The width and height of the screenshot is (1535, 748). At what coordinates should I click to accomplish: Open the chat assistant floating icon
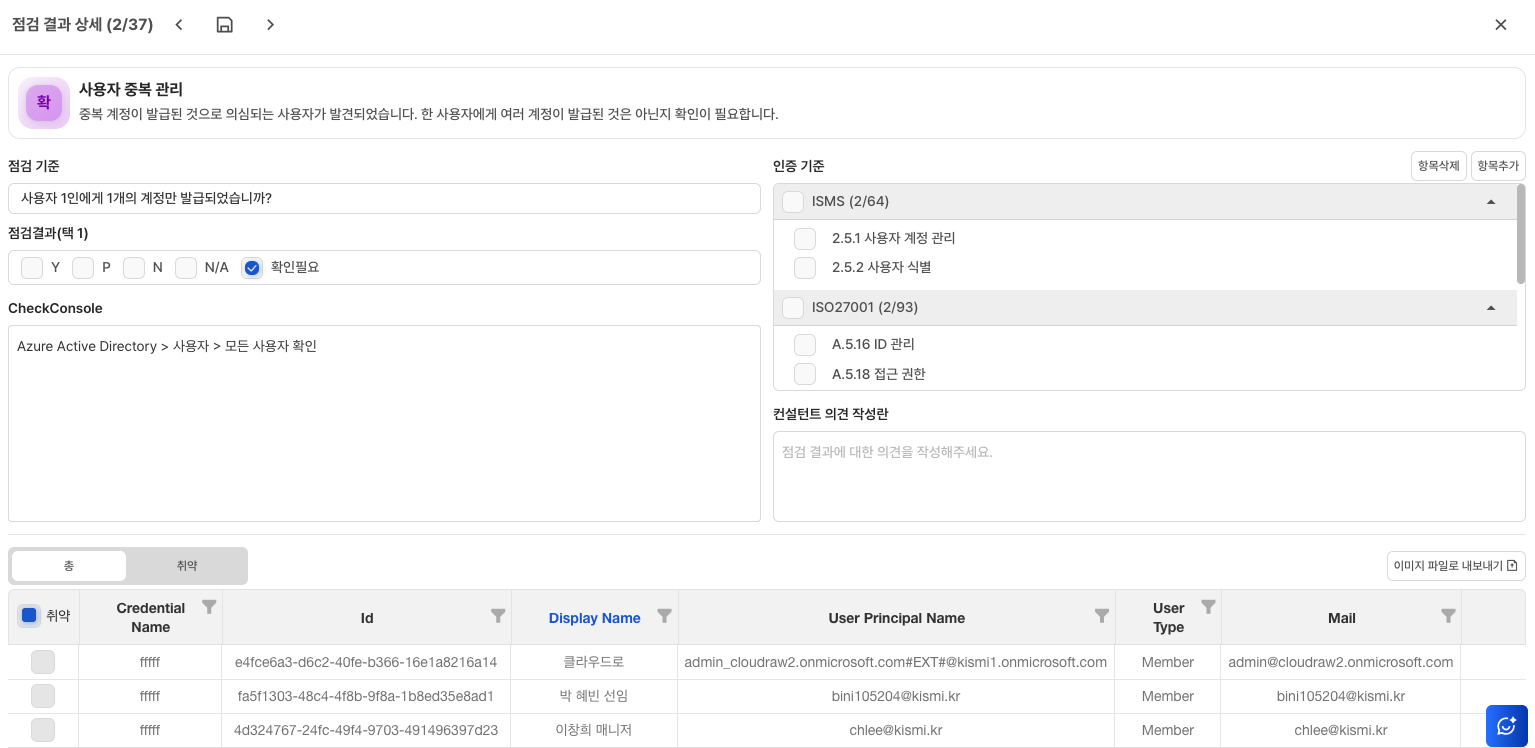pos(1506,726)
